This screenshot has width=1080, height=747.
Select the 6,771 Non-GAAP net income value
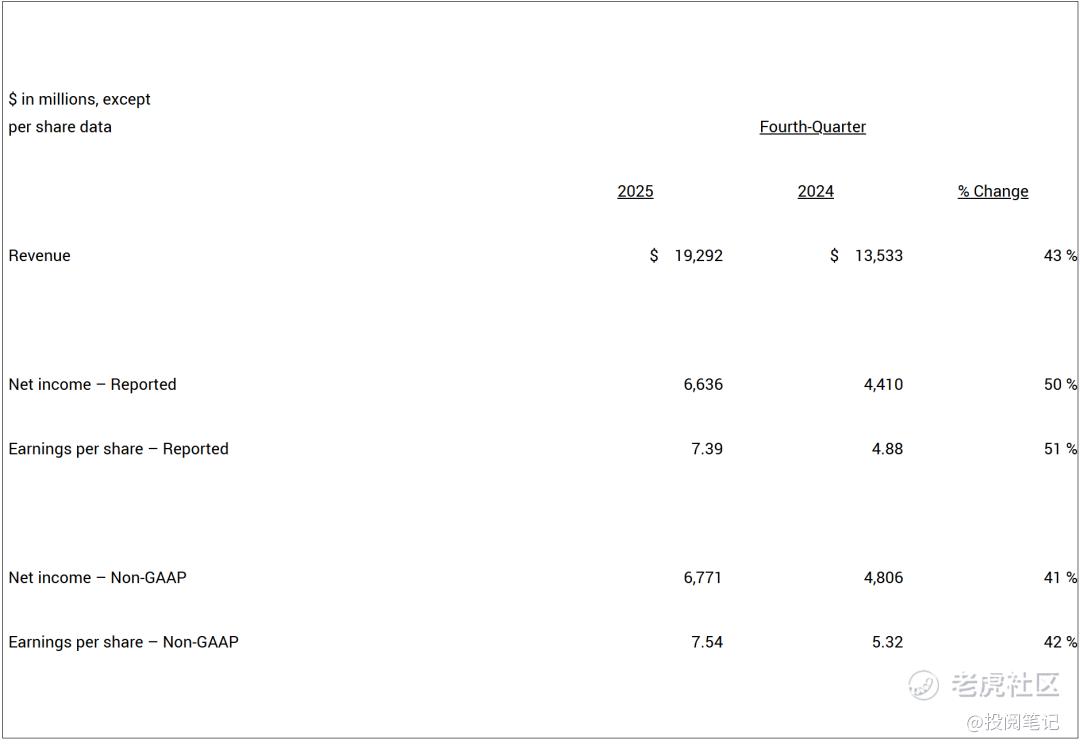[x=703, y=578]
